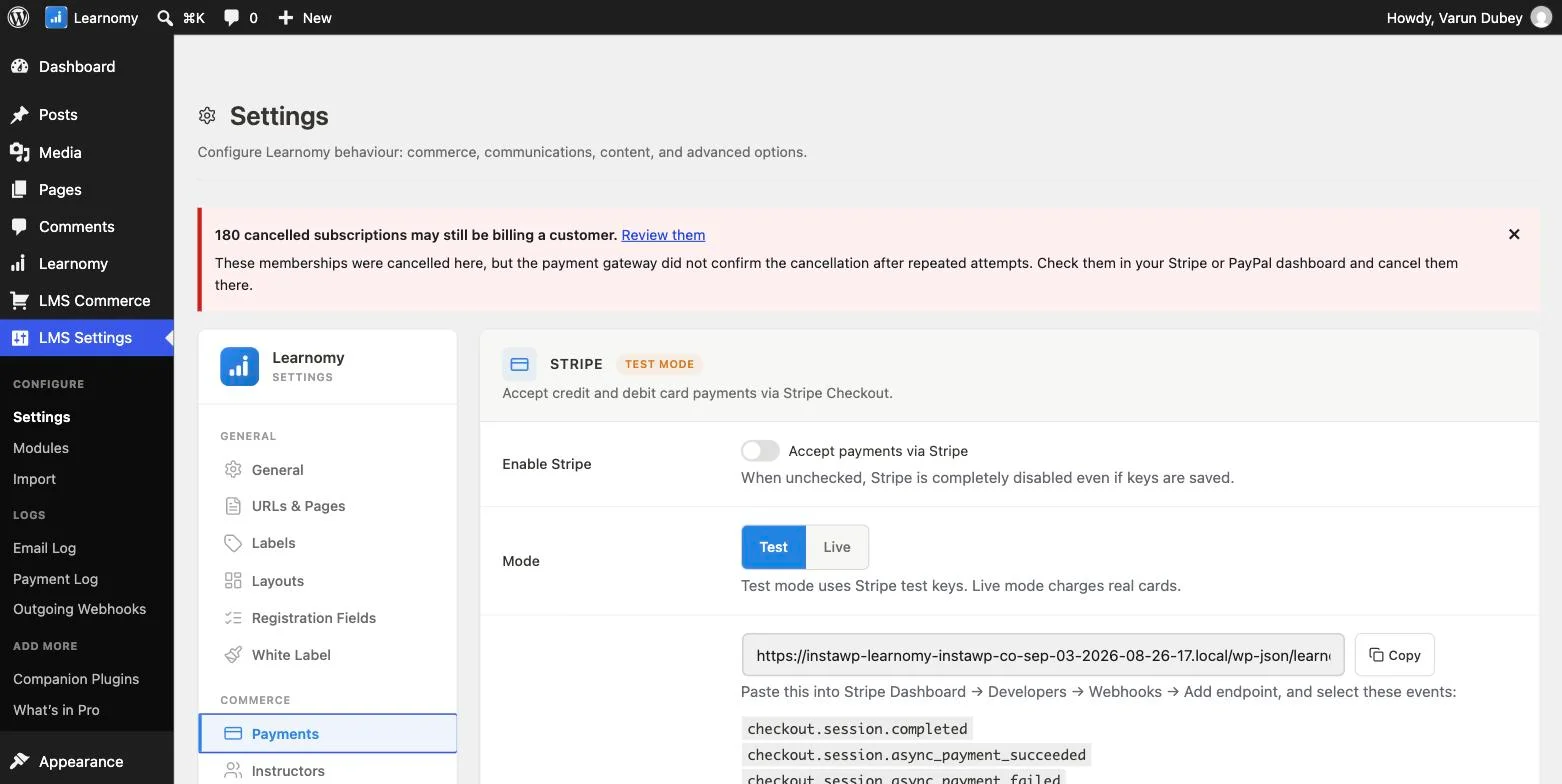Image resolution: width=1562 pixels, height=784 pixels.
Task: Open Settings in the sidebar submenu
Action: point(41,417)
